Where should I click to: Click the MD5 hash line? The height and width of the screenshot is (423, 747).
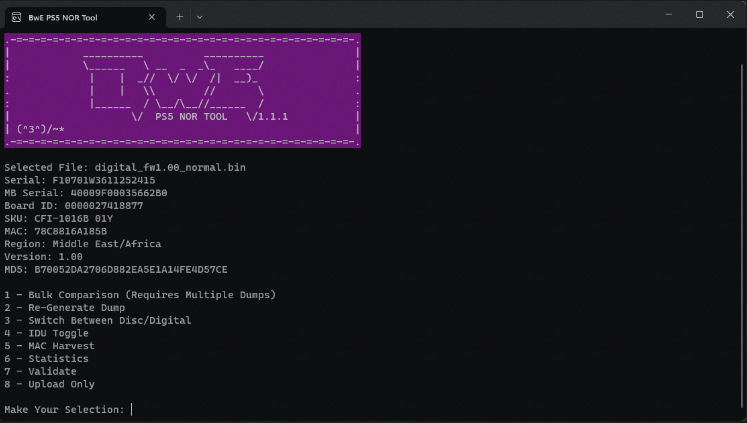coord(116,270)
